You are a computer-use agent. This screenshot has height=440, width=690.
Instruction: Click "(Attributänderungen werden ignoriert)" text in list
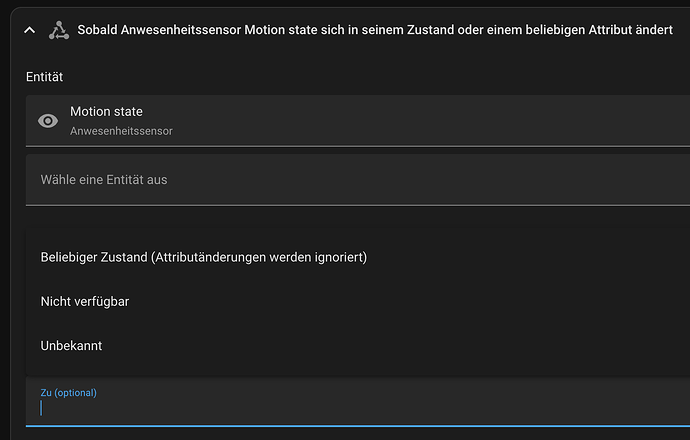259,257
